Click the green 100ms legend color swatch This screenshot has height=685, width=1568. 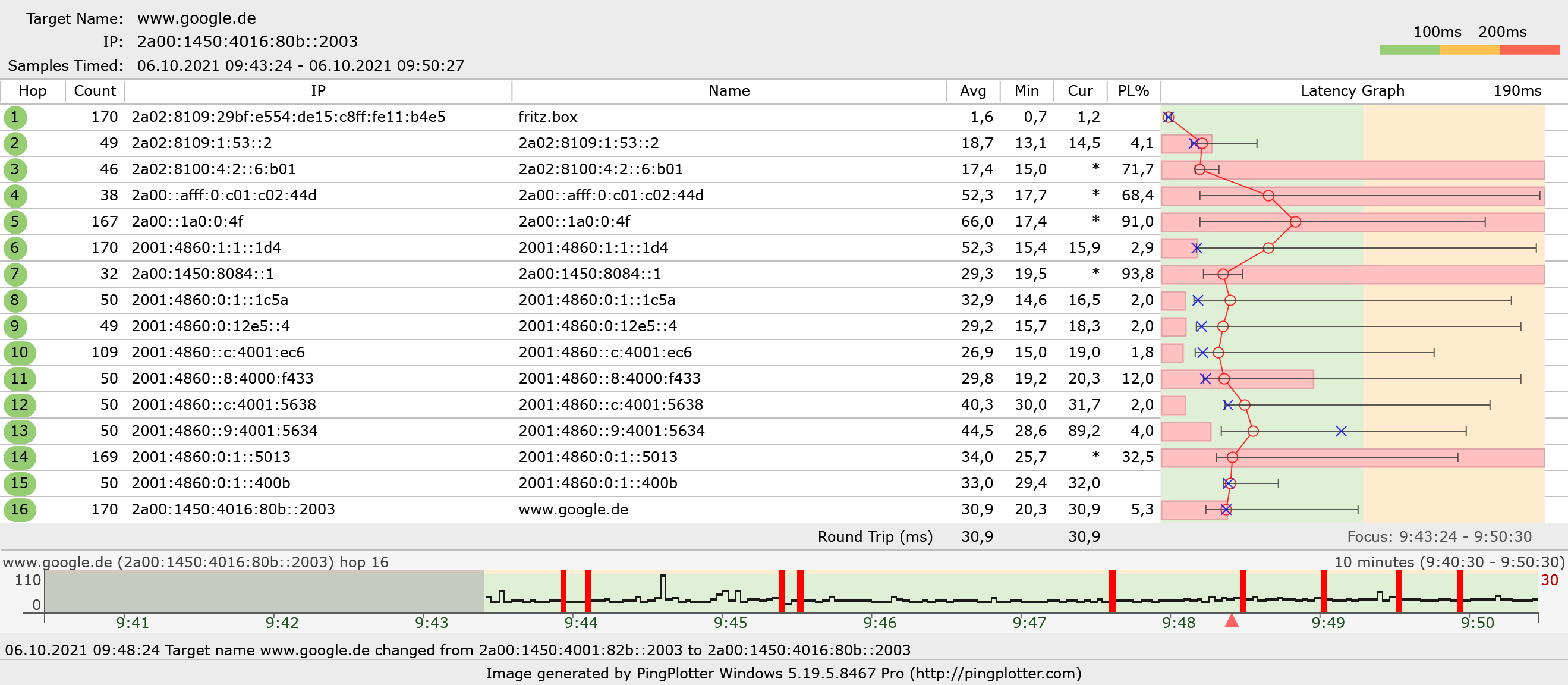1409,50
